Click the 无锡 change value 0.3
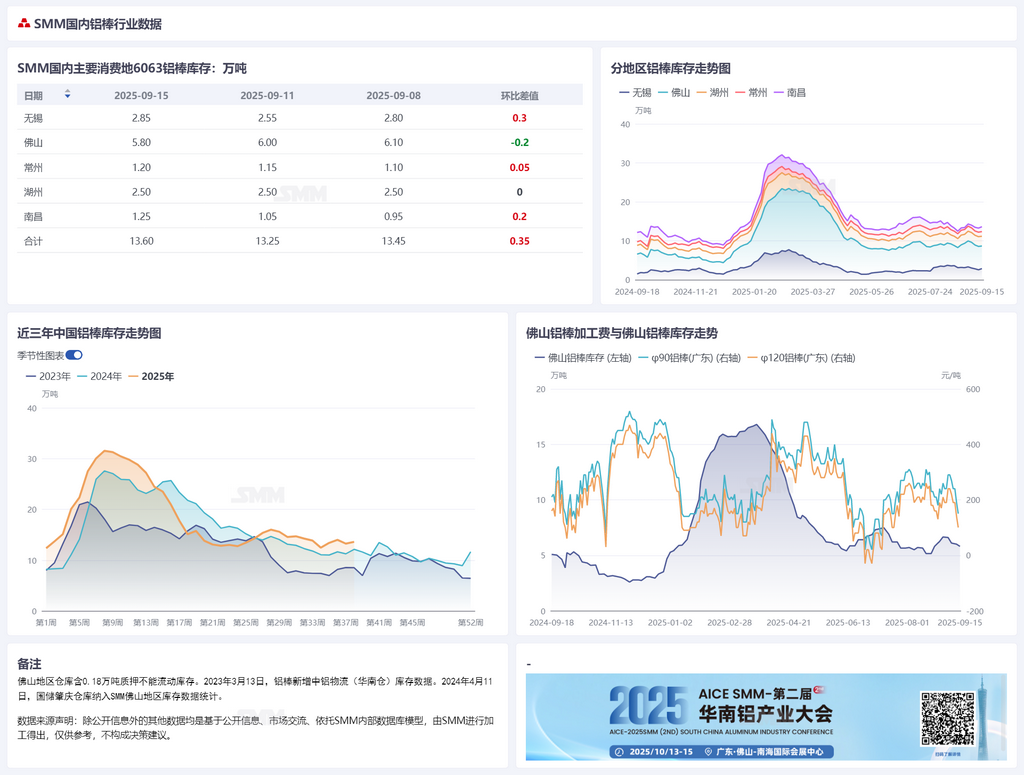 (x=519, y=118)
